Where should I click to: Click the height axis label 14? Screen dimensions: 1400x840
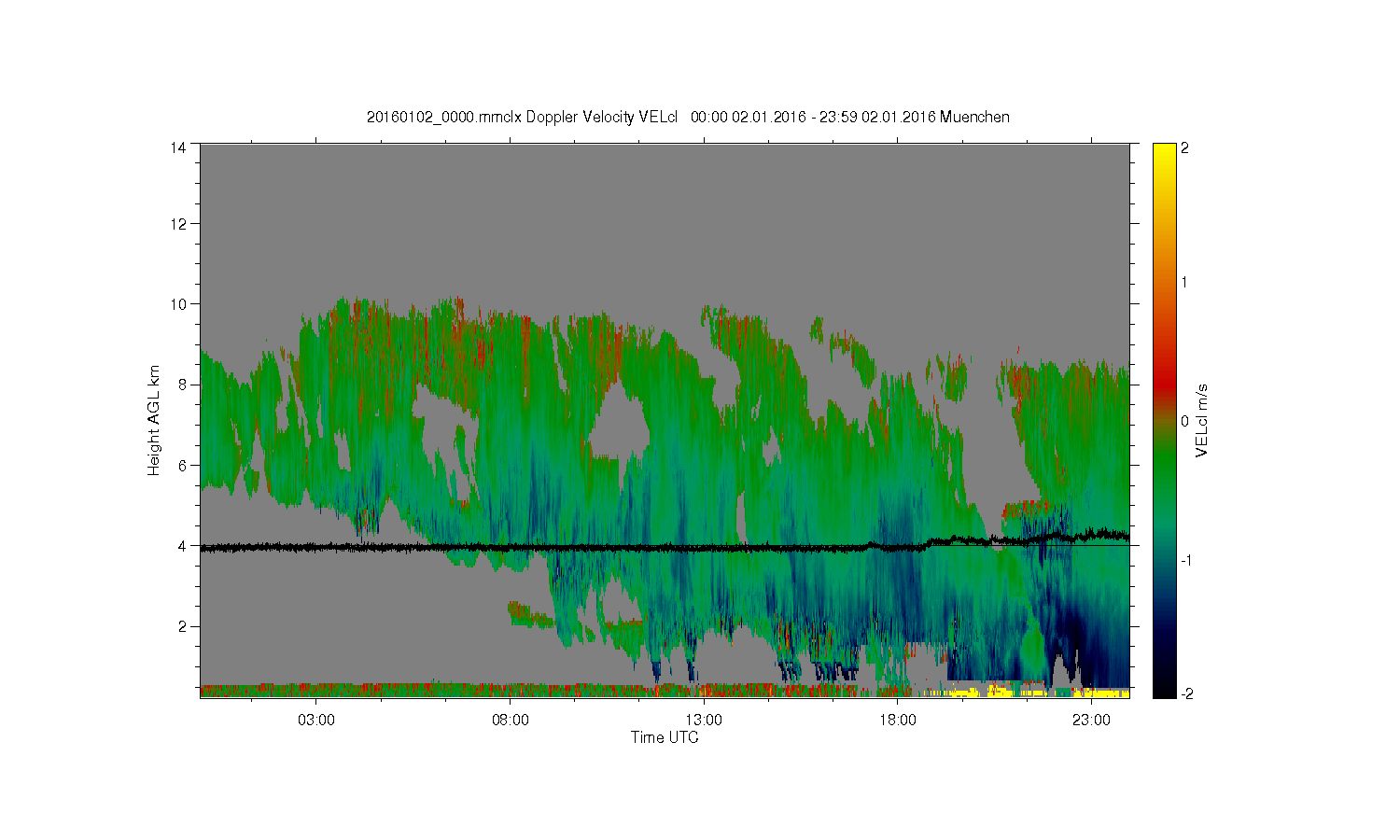(177, 147)
